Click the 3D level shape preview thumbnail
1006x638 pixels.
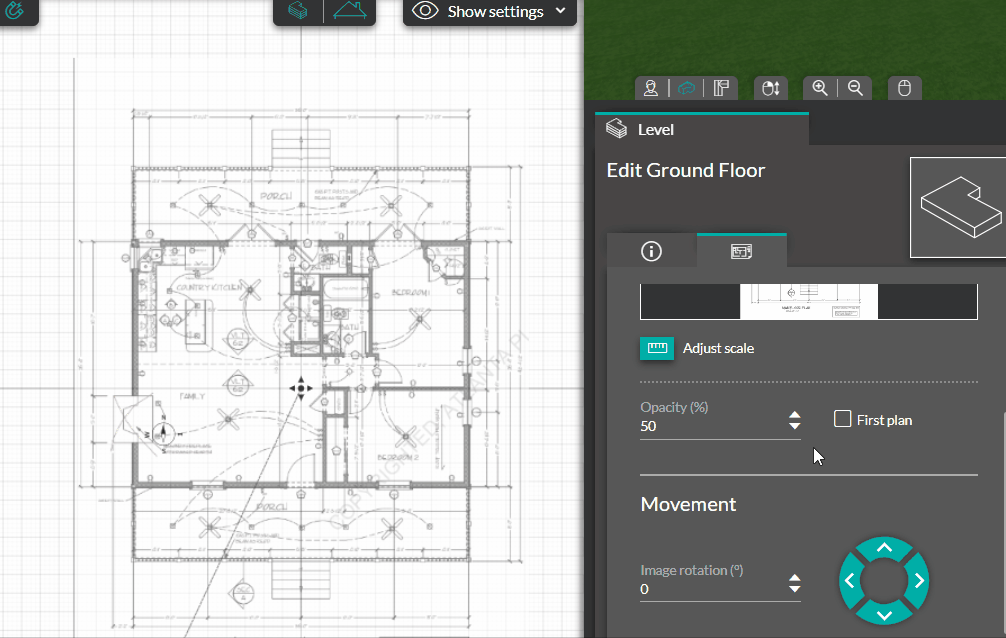click(958, 207)
